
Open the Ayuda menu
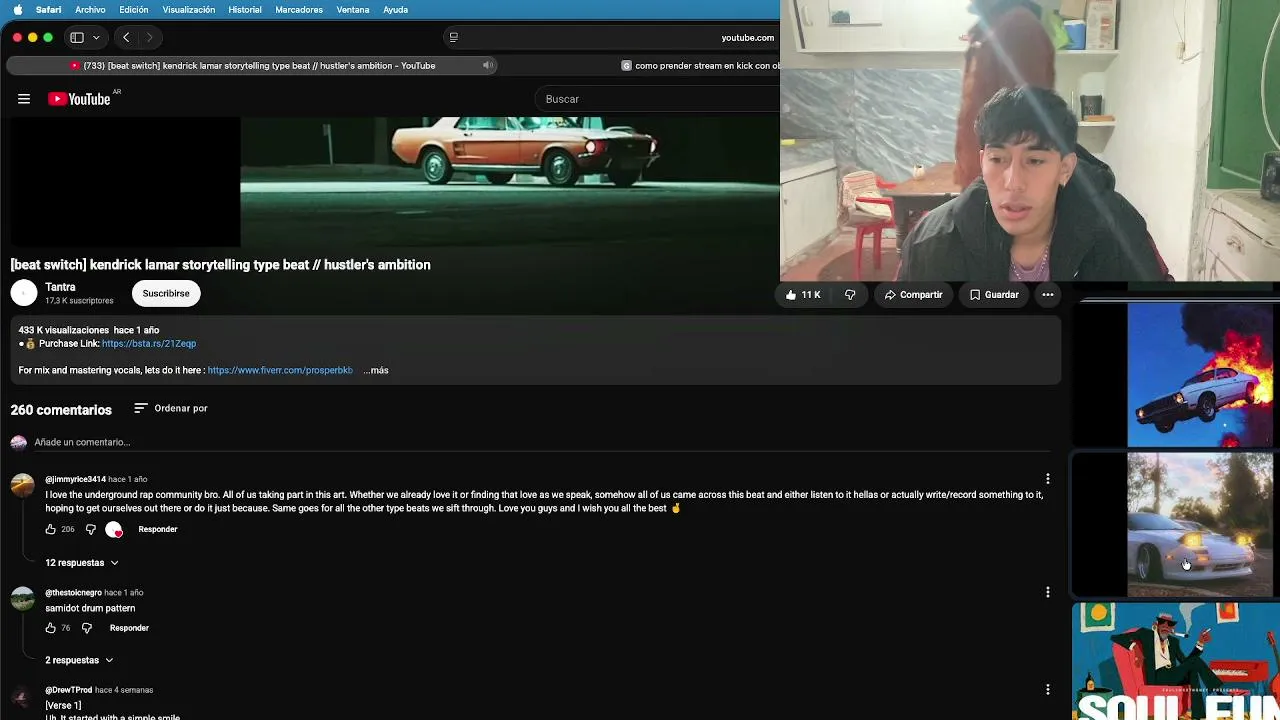point(395,9)
